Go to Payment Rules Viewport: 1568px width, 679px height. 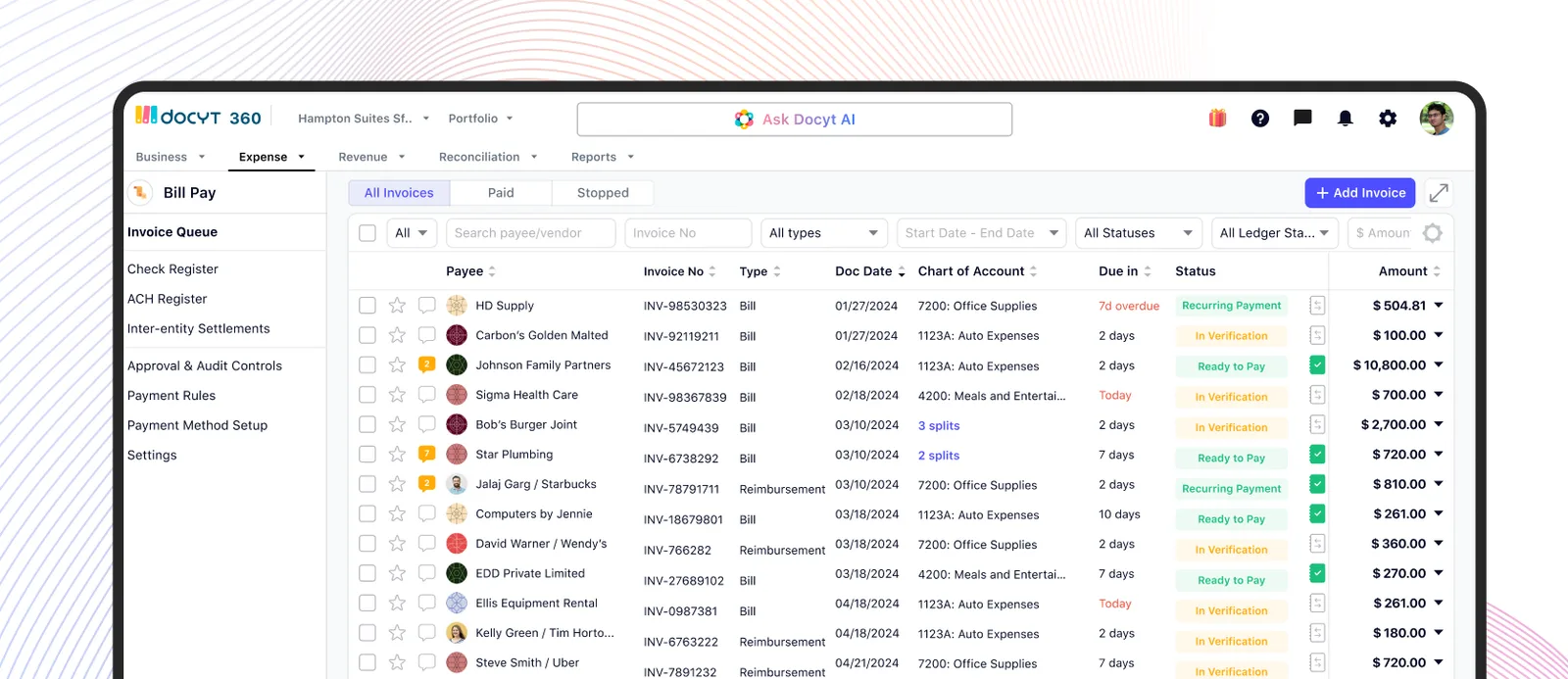tap(171, 396)
